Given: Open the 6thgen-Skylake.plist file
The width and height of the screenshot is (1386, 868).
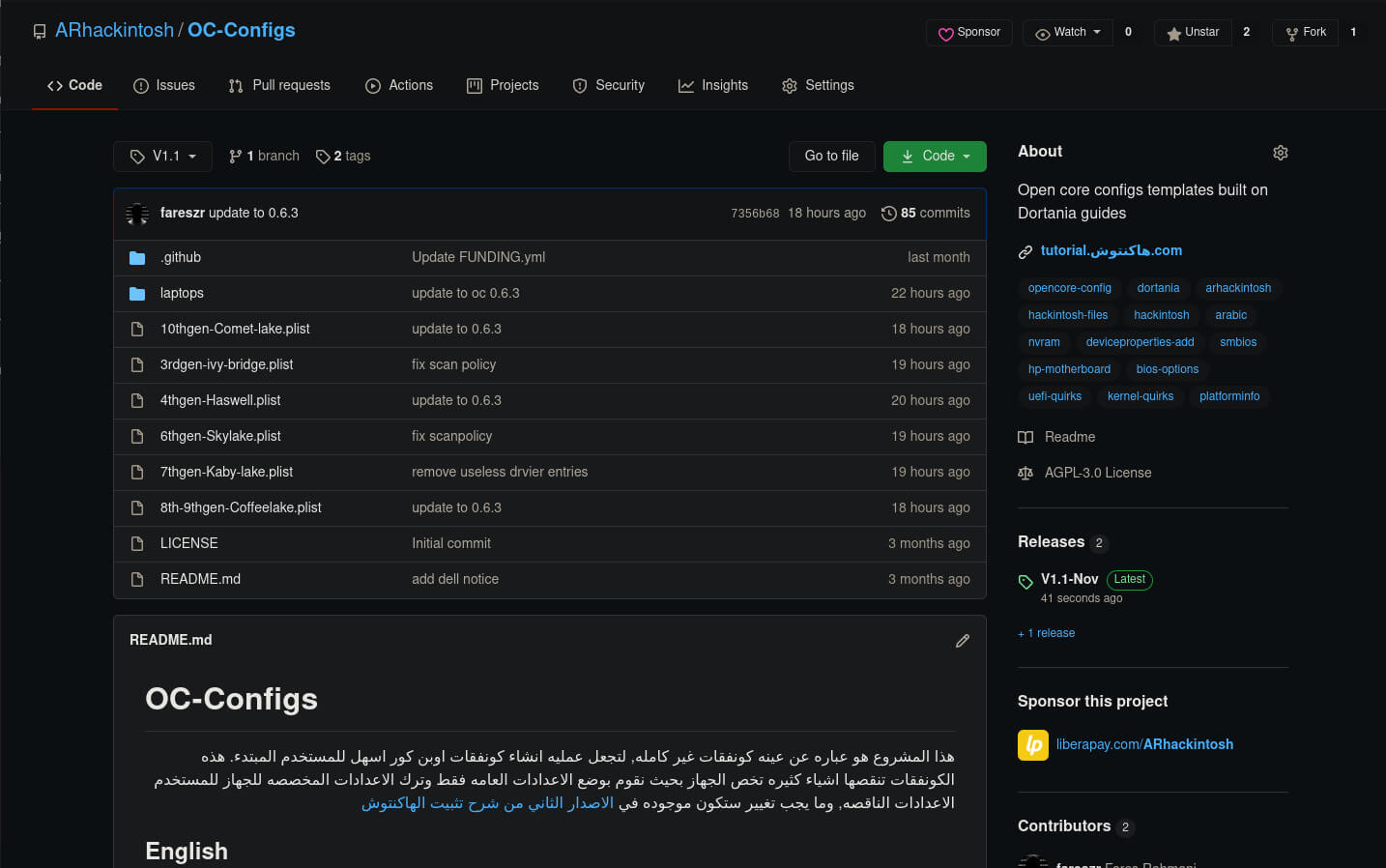Looking at the screenshot, I should click(x=220, y=436).
